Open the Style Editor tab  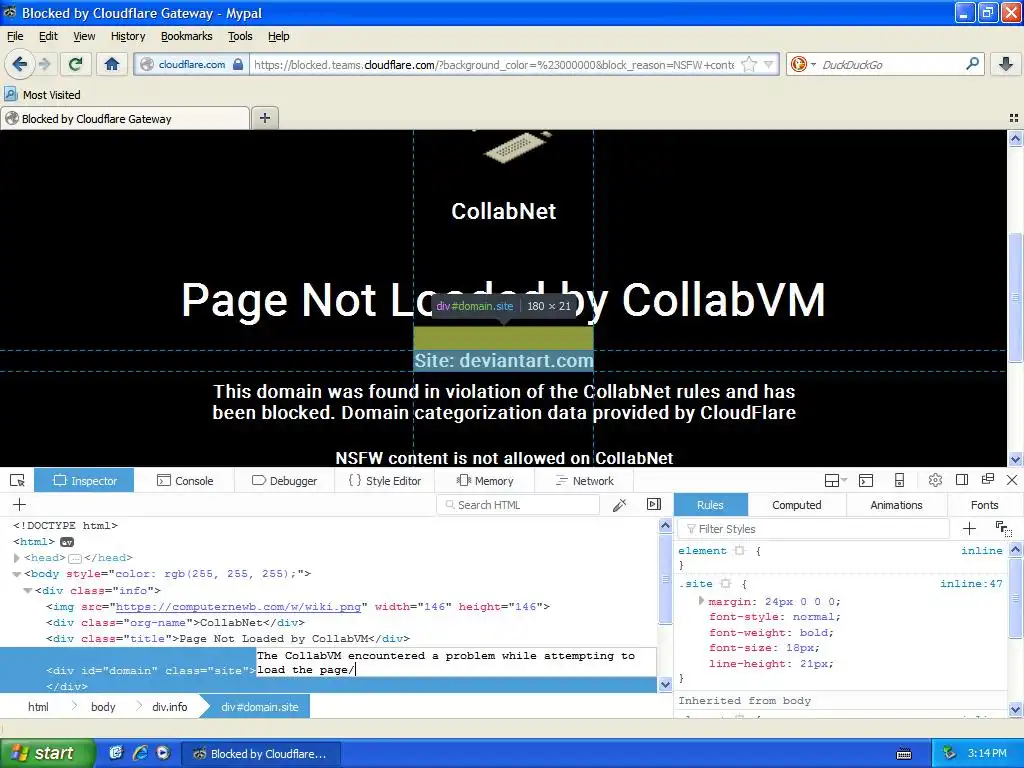(x=385, y=481)
